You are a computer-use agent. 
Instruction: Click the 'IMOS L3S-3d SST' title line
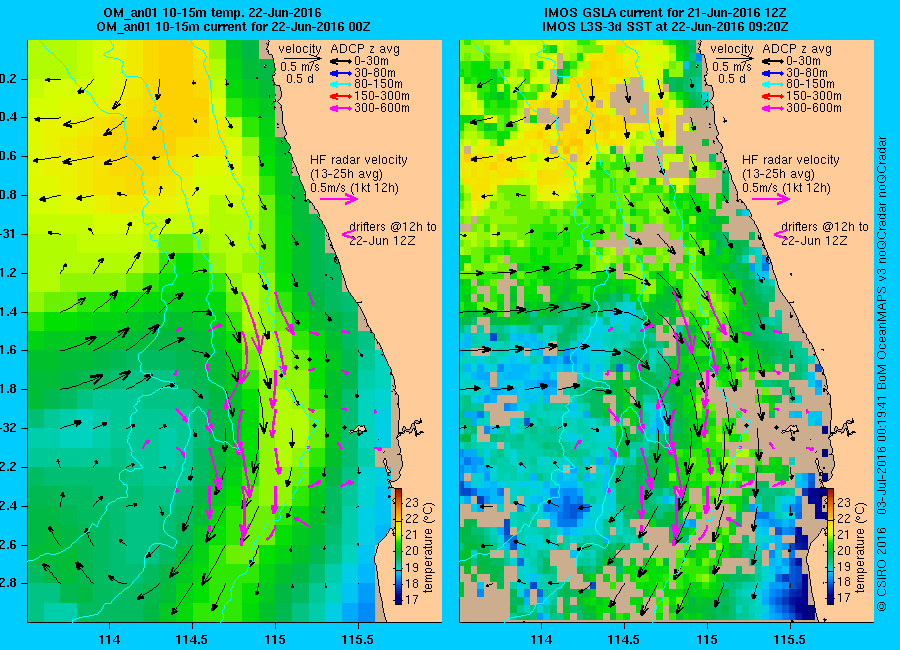[665, 27]
